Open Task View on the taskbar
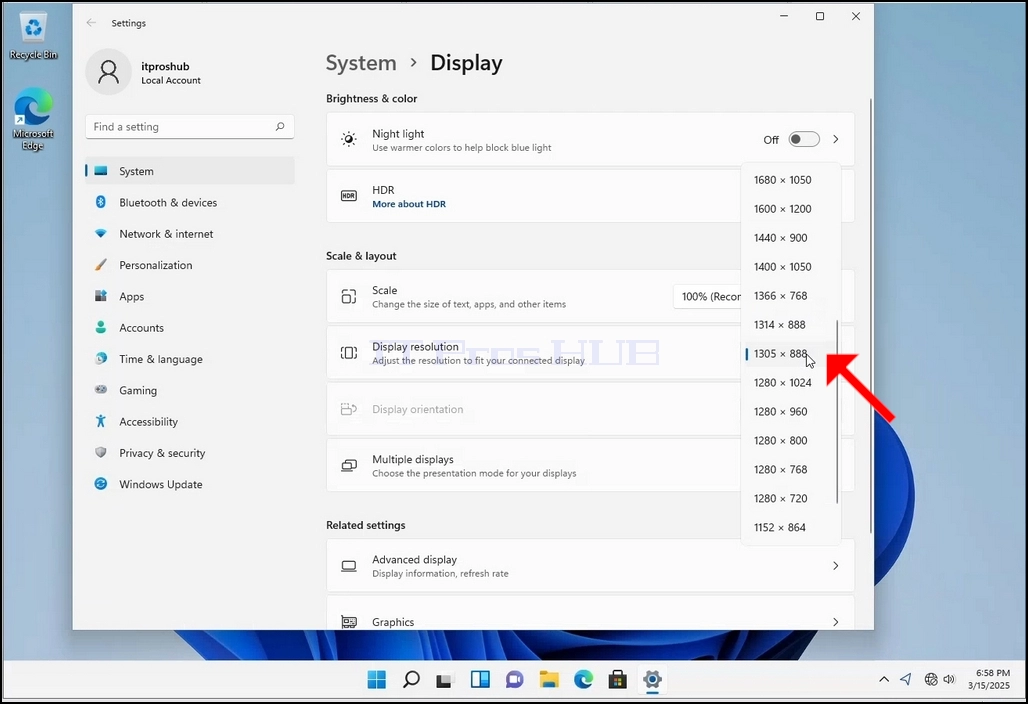 pos(445,680)
